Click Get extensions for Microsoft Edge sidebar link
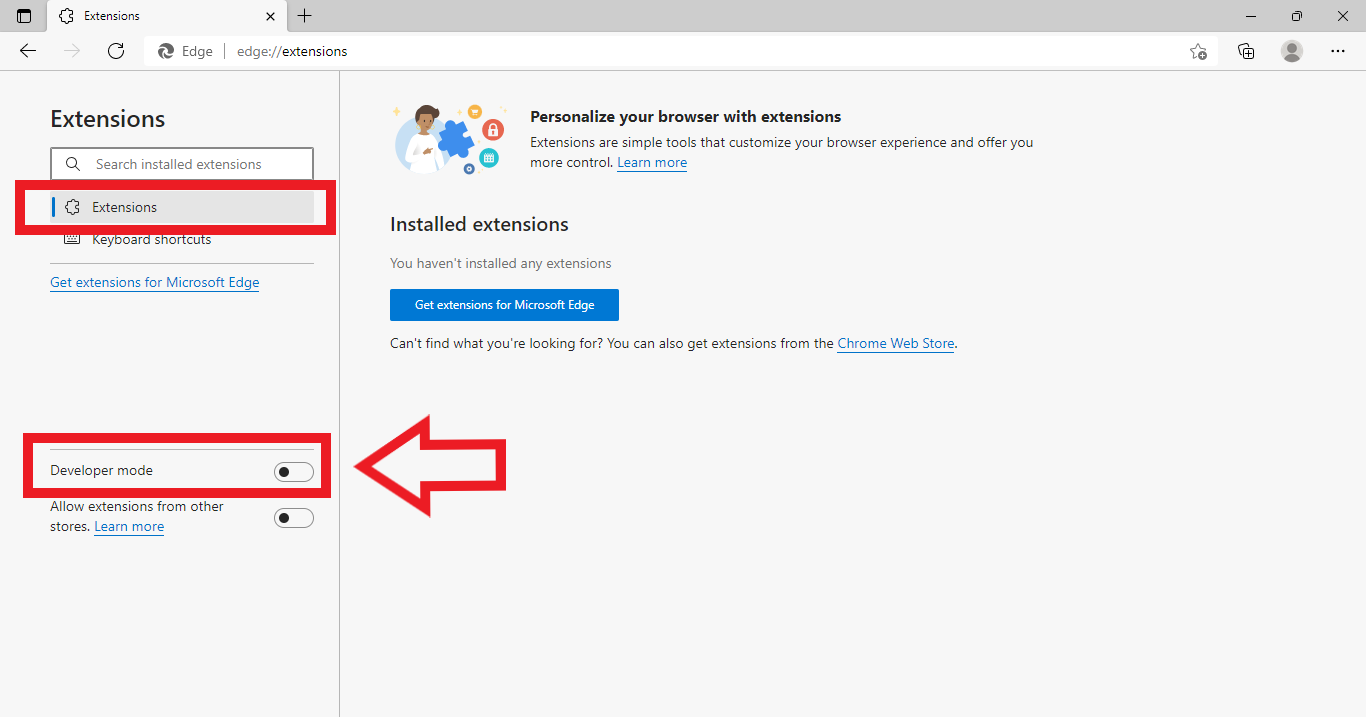This screenshot has height=717, width=1366. coord(154,282)
